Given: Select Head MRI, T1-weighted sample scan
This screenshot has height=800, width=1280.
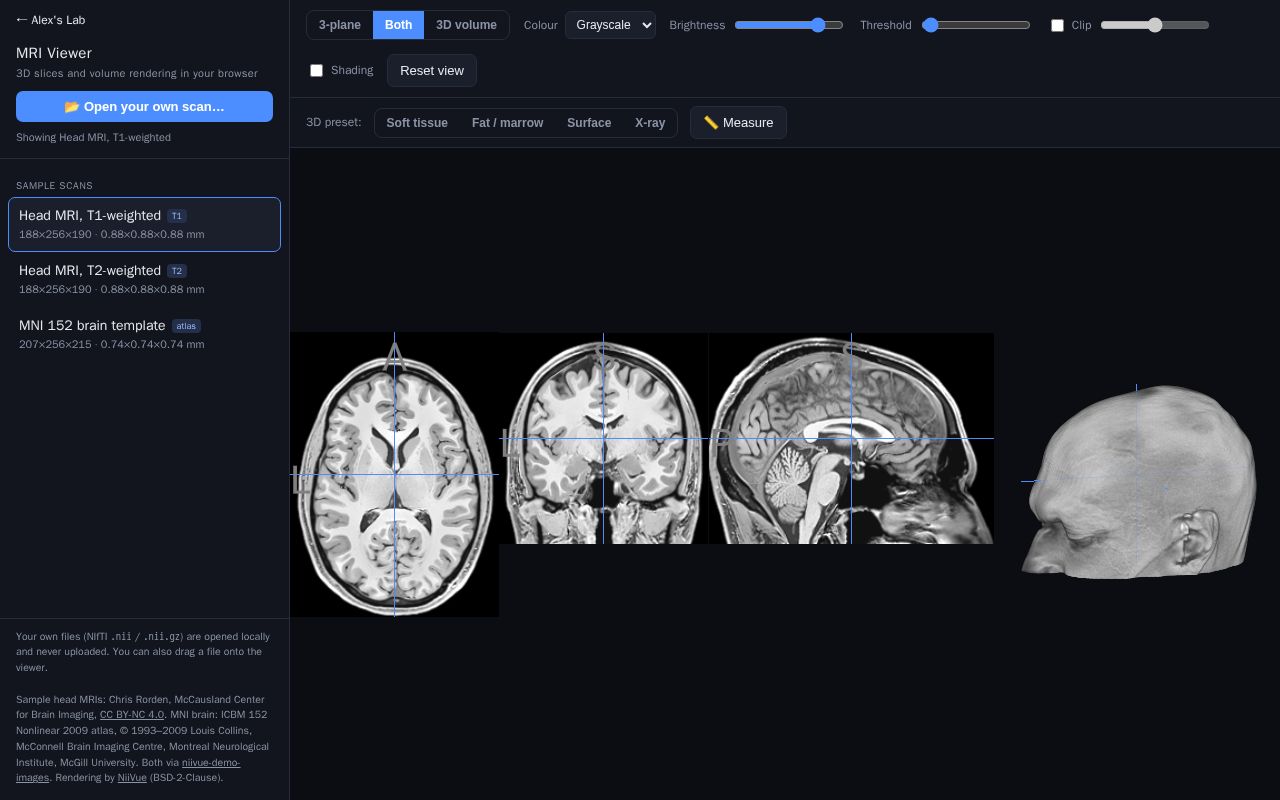Looking at the screenshot, I should (144, 224).
